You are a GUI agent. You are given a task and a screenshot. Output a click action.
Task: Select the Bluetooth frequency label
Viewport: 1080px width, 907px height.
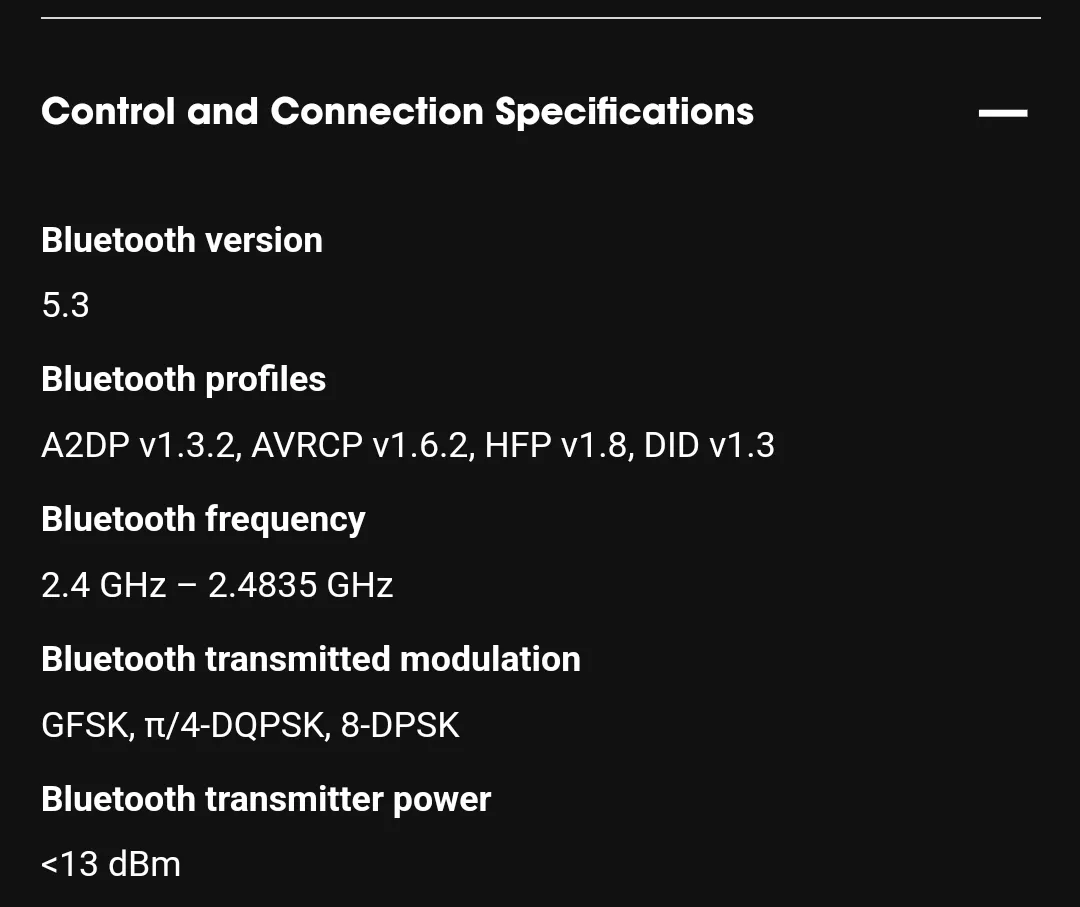coord(203,519)
